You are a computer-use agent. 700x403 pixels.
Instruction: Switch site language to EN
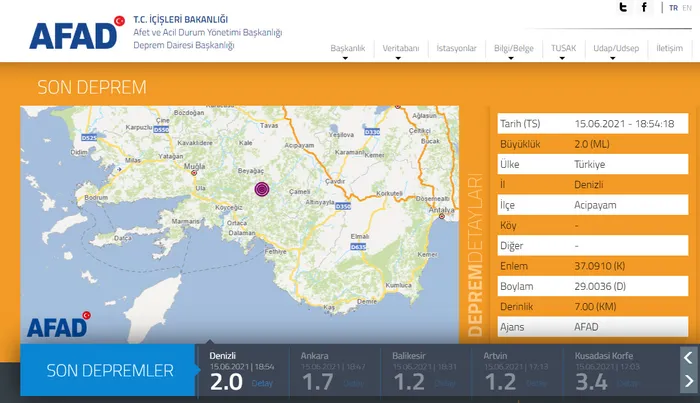tap(687, 8)
